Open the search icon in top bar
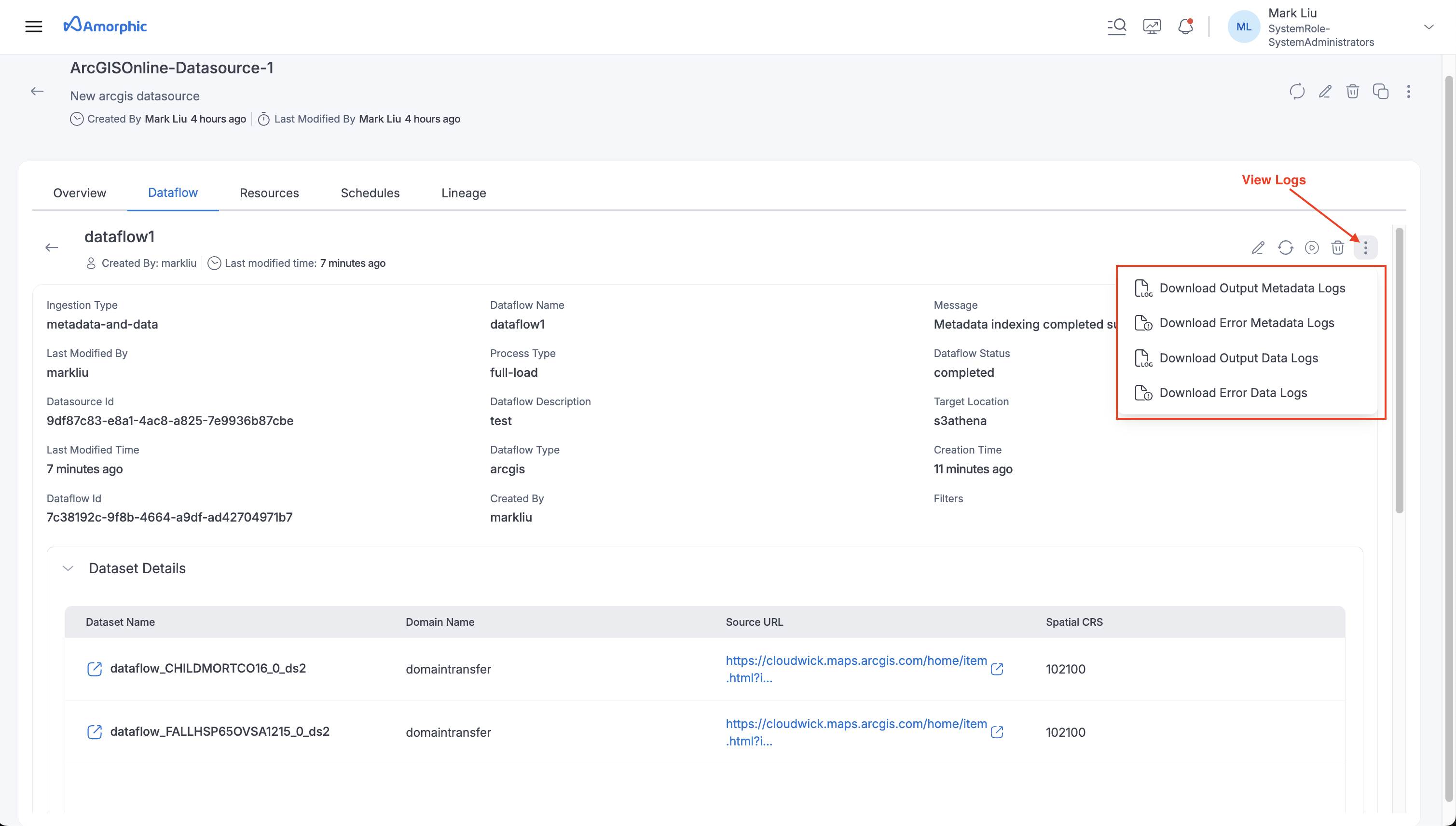This screenshot has width=1456, height=826. click(x=1116, y=26)
